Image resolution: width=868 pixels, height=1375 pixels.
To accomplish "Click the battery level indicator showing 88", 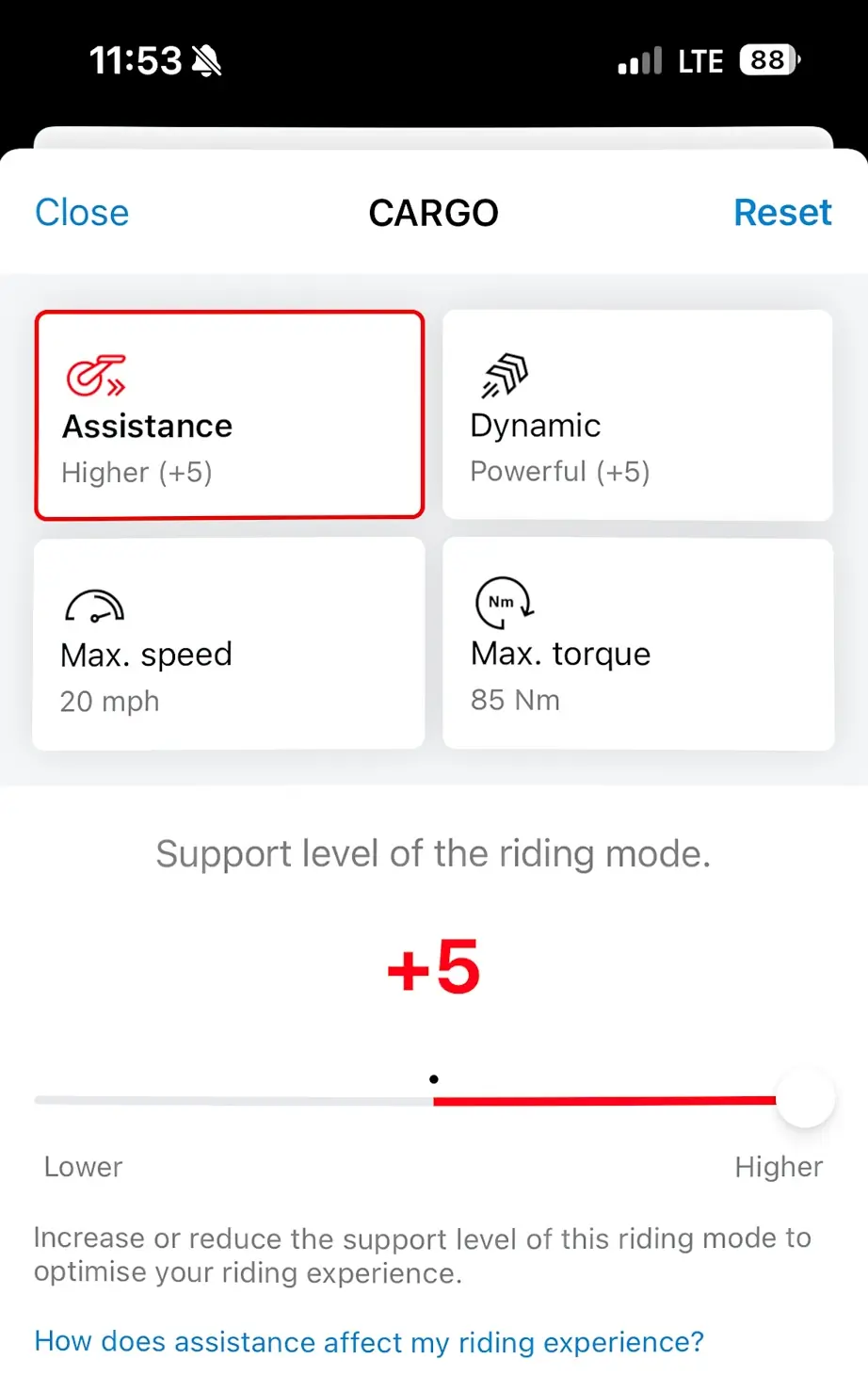I will [x=767, y=60].
